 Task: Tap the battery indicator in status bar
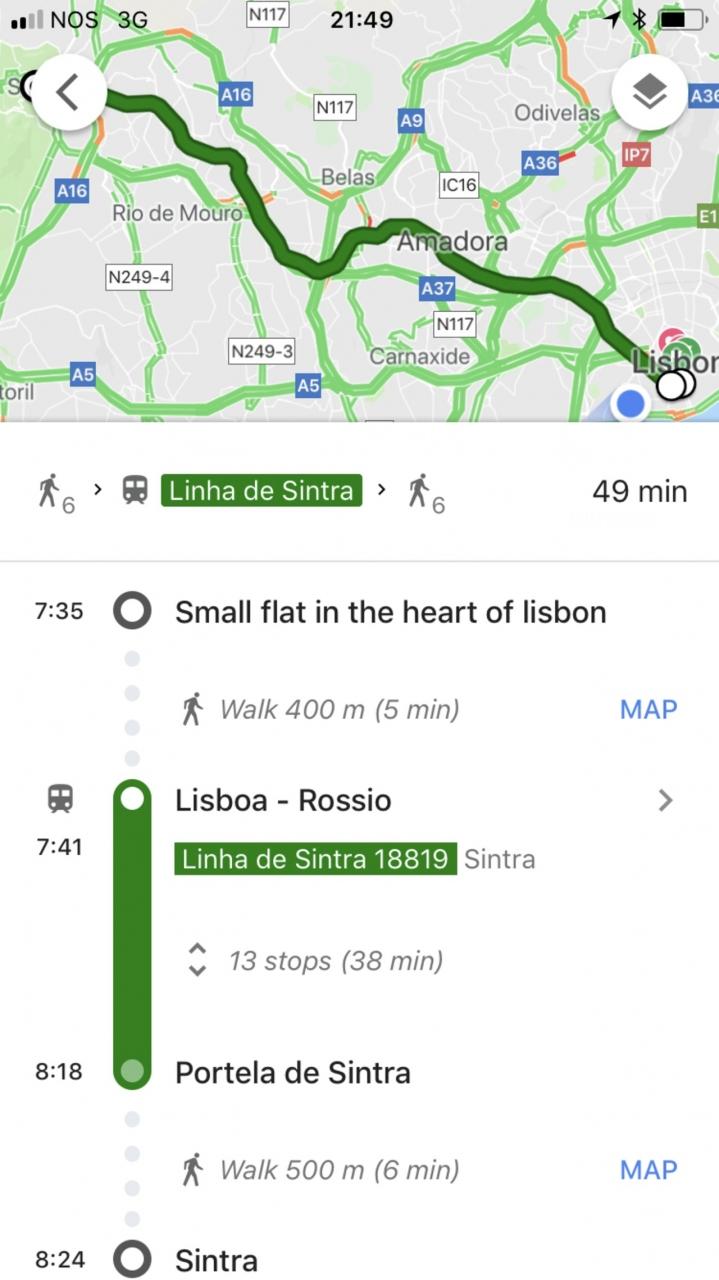685,19
